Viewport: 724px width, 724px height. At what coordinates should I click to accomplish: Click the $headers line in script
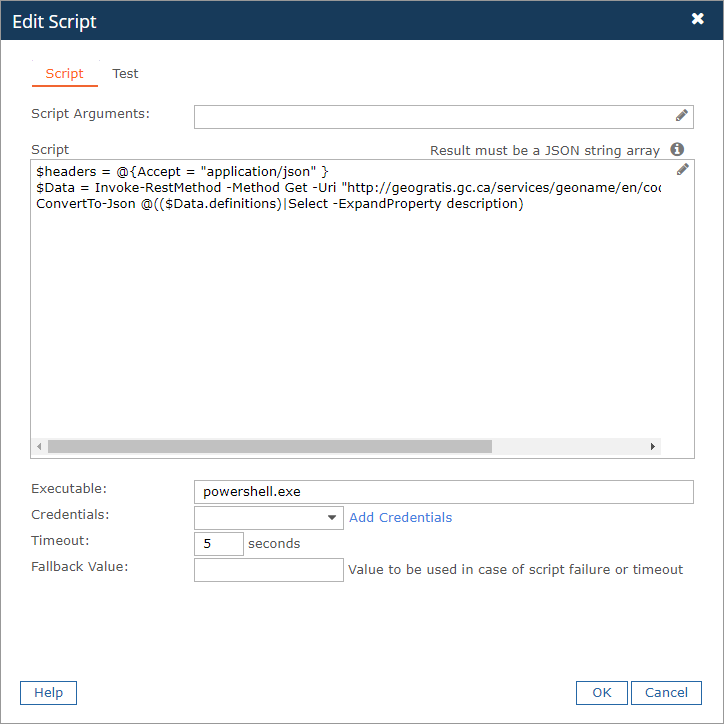[182, 172]
